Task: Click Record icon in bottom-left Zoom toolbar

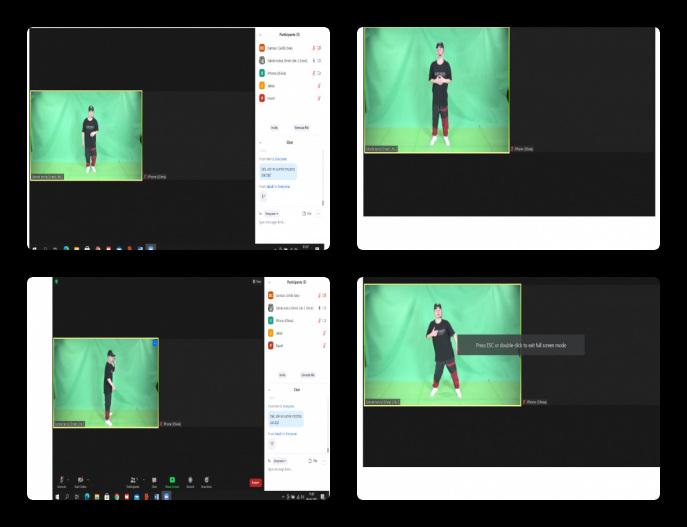Action: coord(190,481)
